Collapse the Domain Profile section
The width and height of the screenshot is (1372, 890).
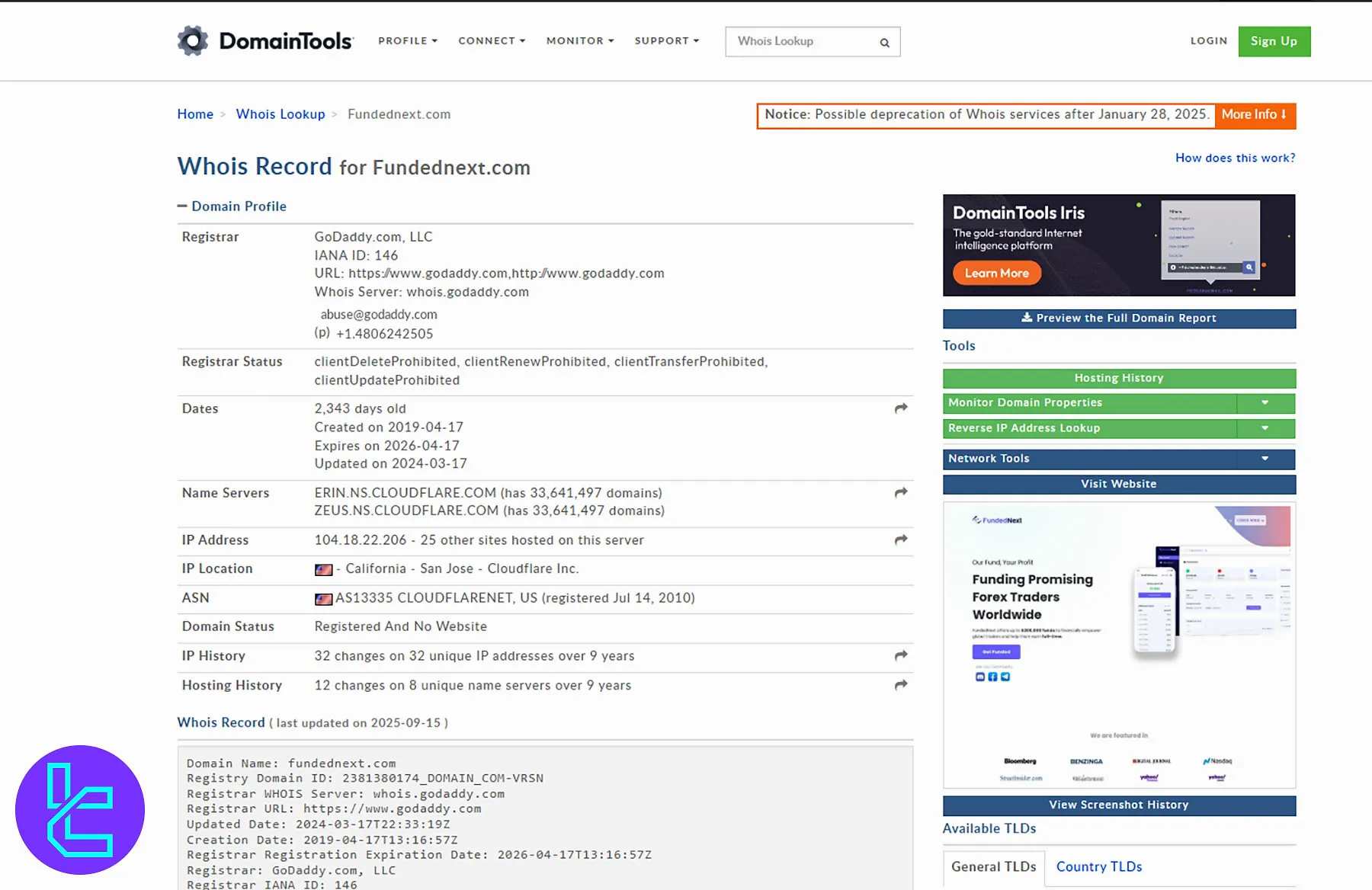pos(182,206)
